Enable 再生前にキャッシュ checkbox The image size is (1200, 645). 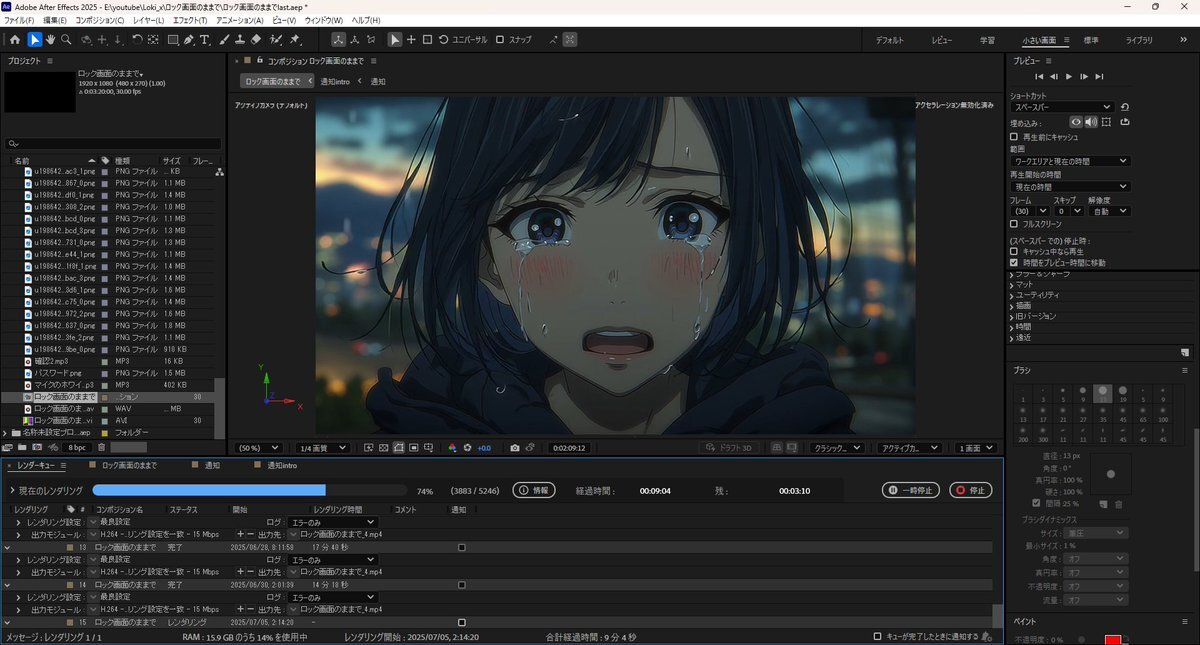[1014, 136]
